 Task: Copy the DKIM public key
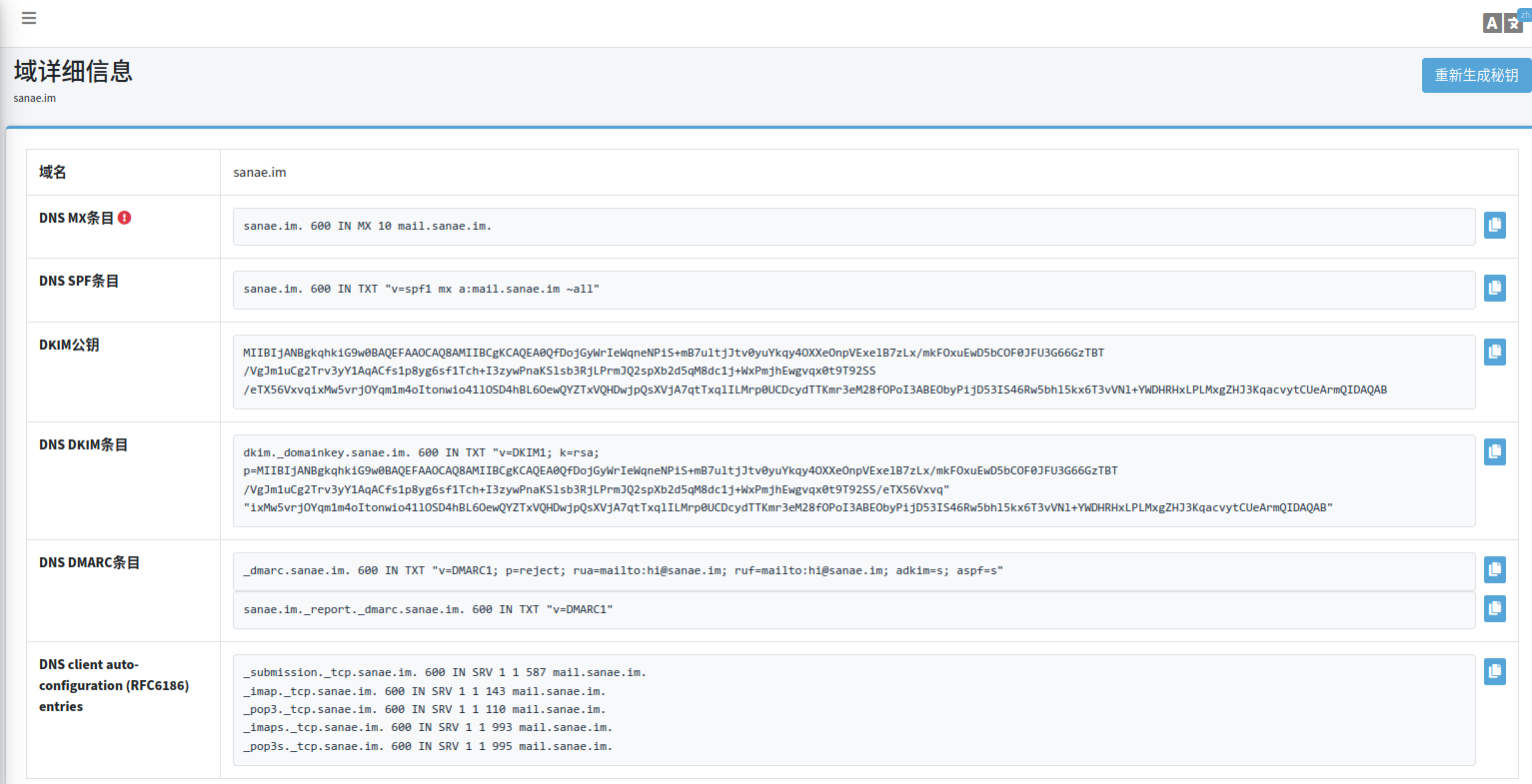pos(1495,352)
